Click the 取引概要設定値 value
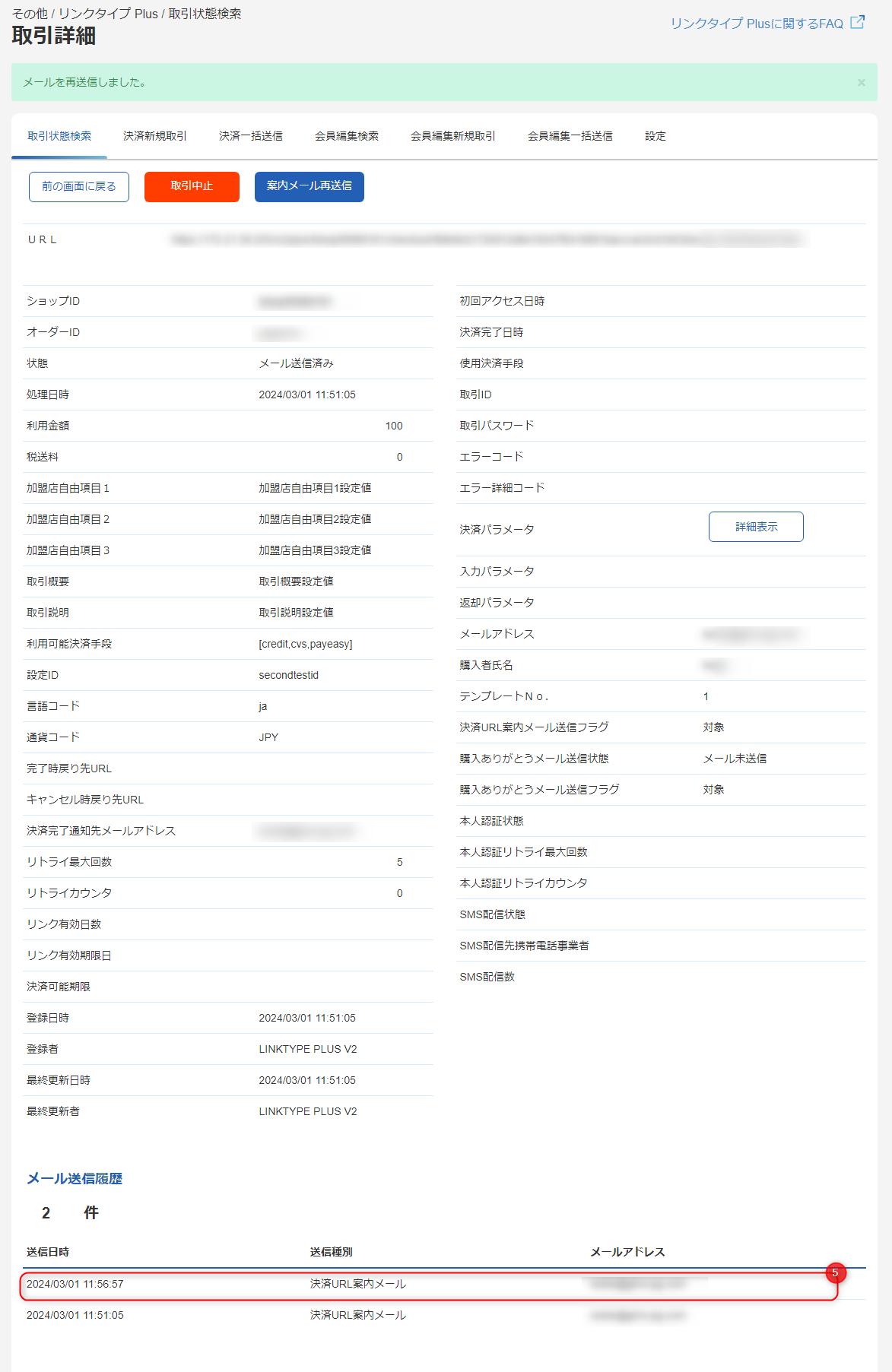 pos(297,581)
